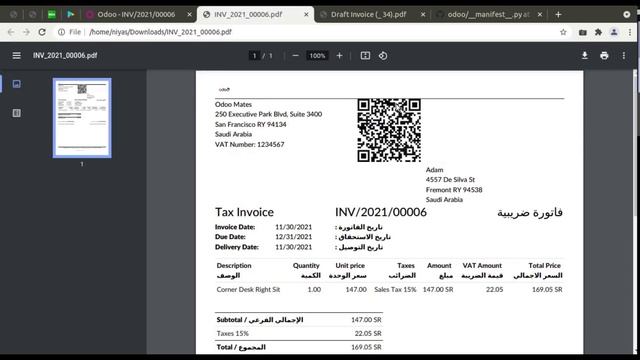Click the address bar file path
This screenshot has height=360, width=640.
(160, 32)
